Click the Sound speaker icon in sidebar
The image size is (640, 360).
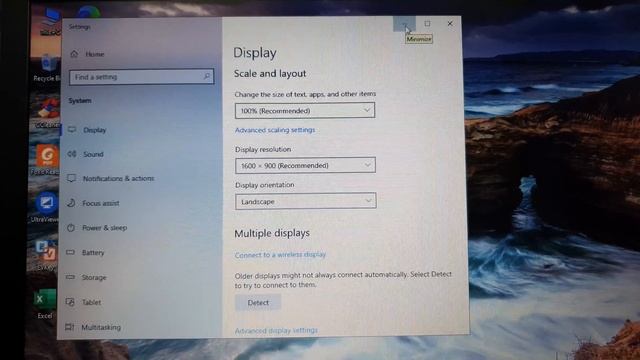tap(72, 154)
